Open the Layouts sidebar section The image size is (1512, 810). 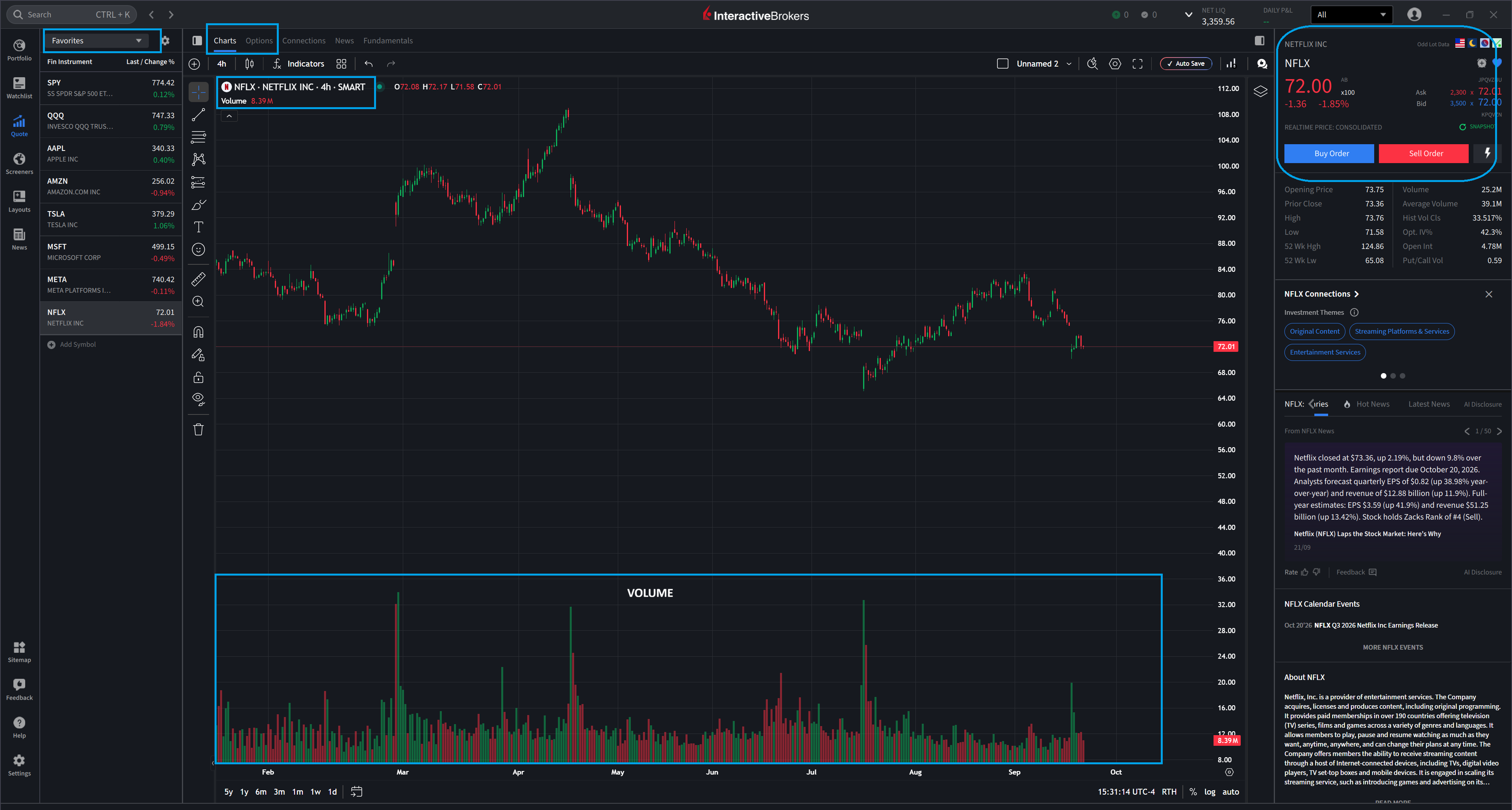[x=19, y=201]
